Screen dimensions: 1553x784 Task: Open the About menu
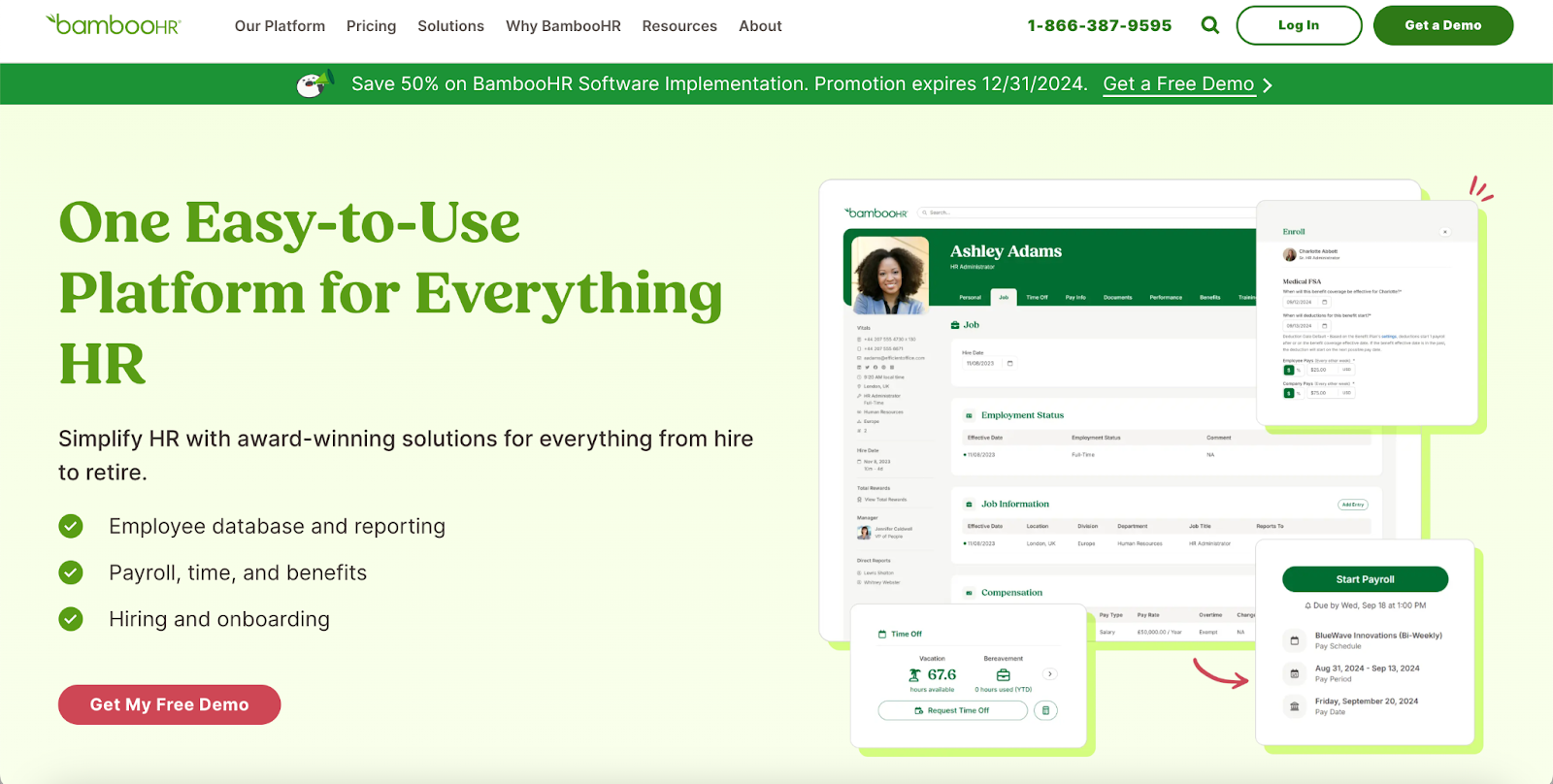click(x=760, y=26)
